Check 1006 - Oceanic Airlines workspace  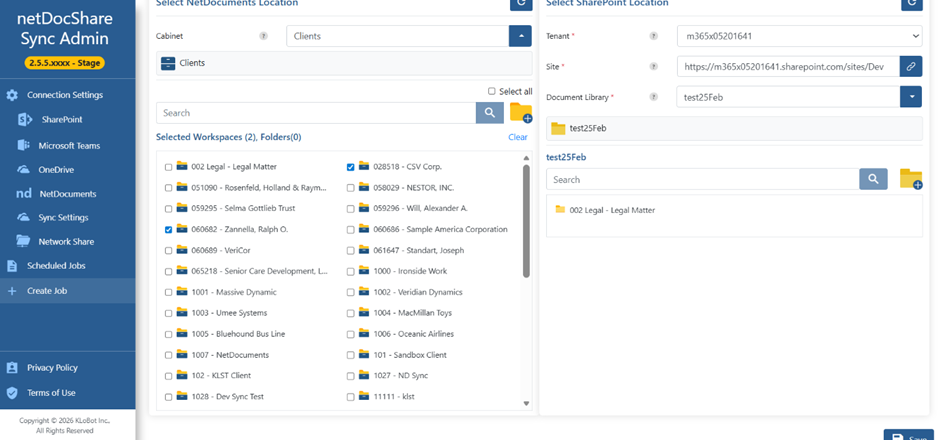350,334
